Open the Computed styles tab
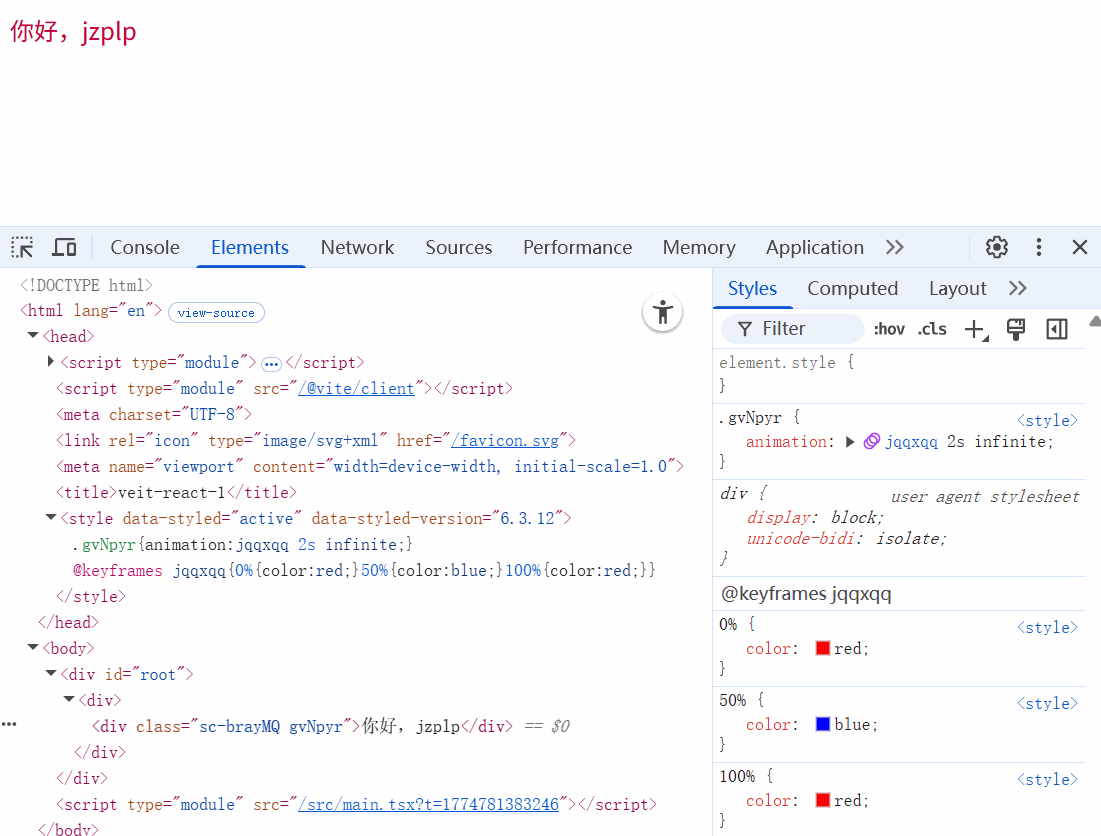 click(x=852, y=288)
